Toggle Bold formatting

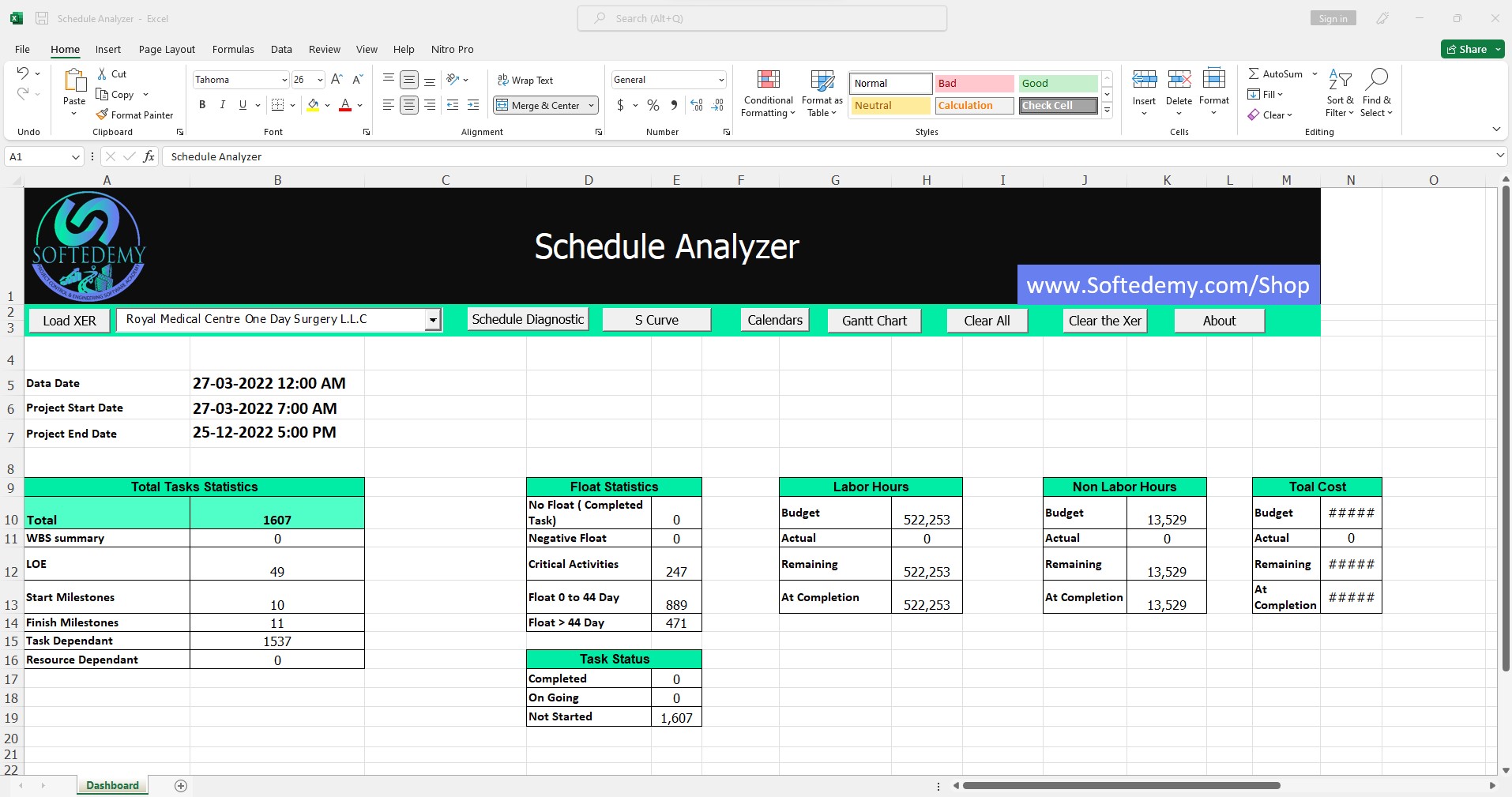202,105
